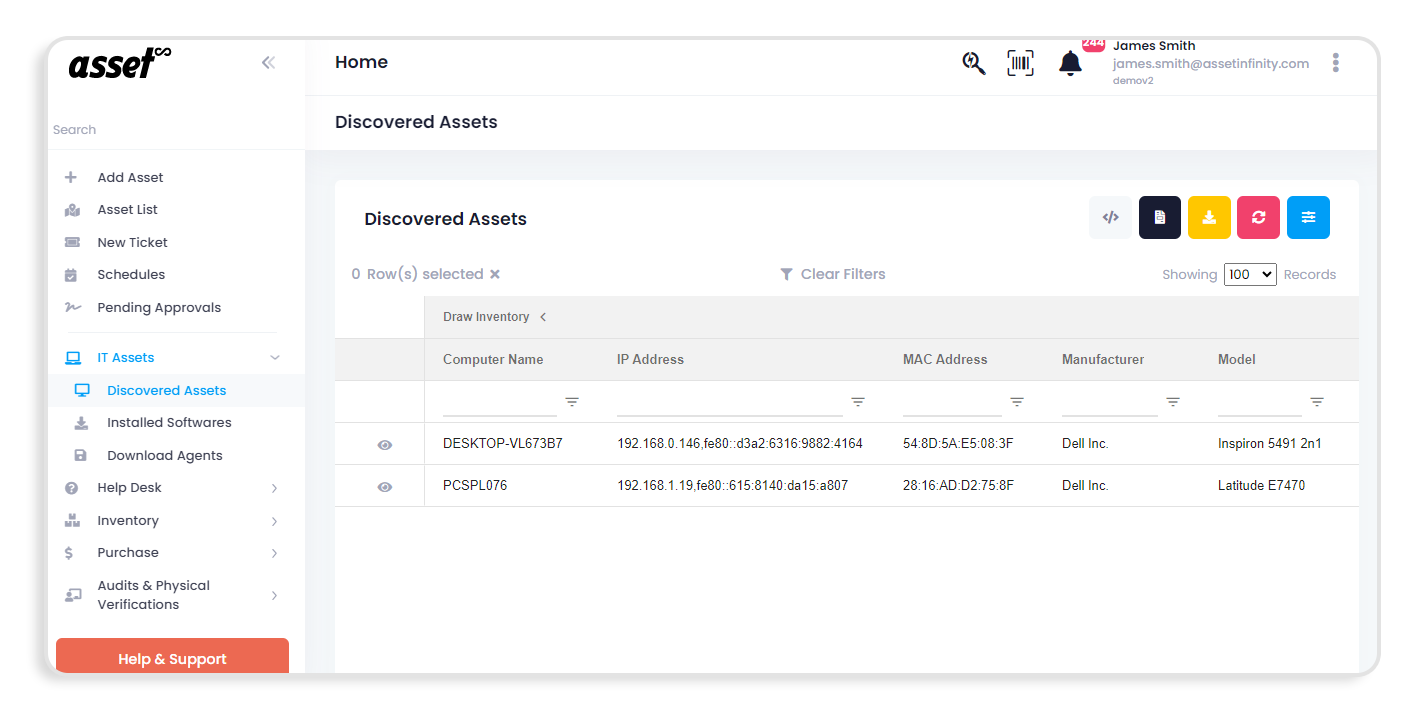This screenshot has height=719, width=1423.
Task: Open the dark report document icon
Action: pyautogui.click(x=1159, y=217)
